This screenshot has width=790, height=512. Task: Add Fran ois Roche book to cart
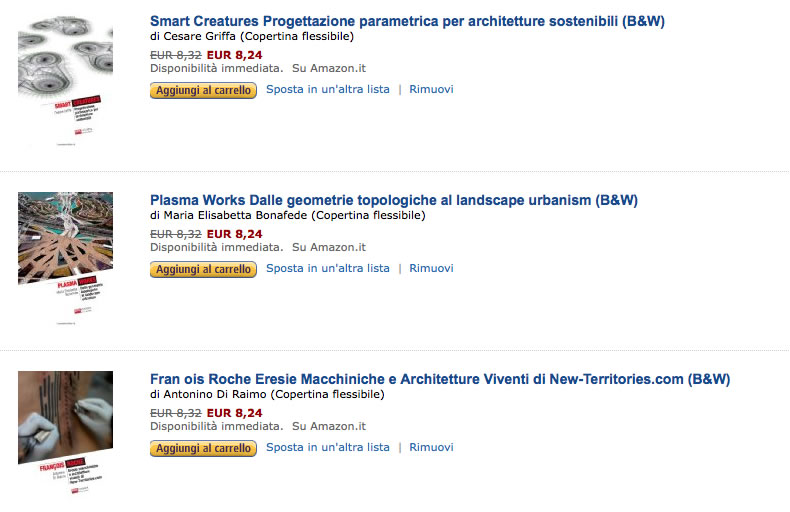pos(203,448)
